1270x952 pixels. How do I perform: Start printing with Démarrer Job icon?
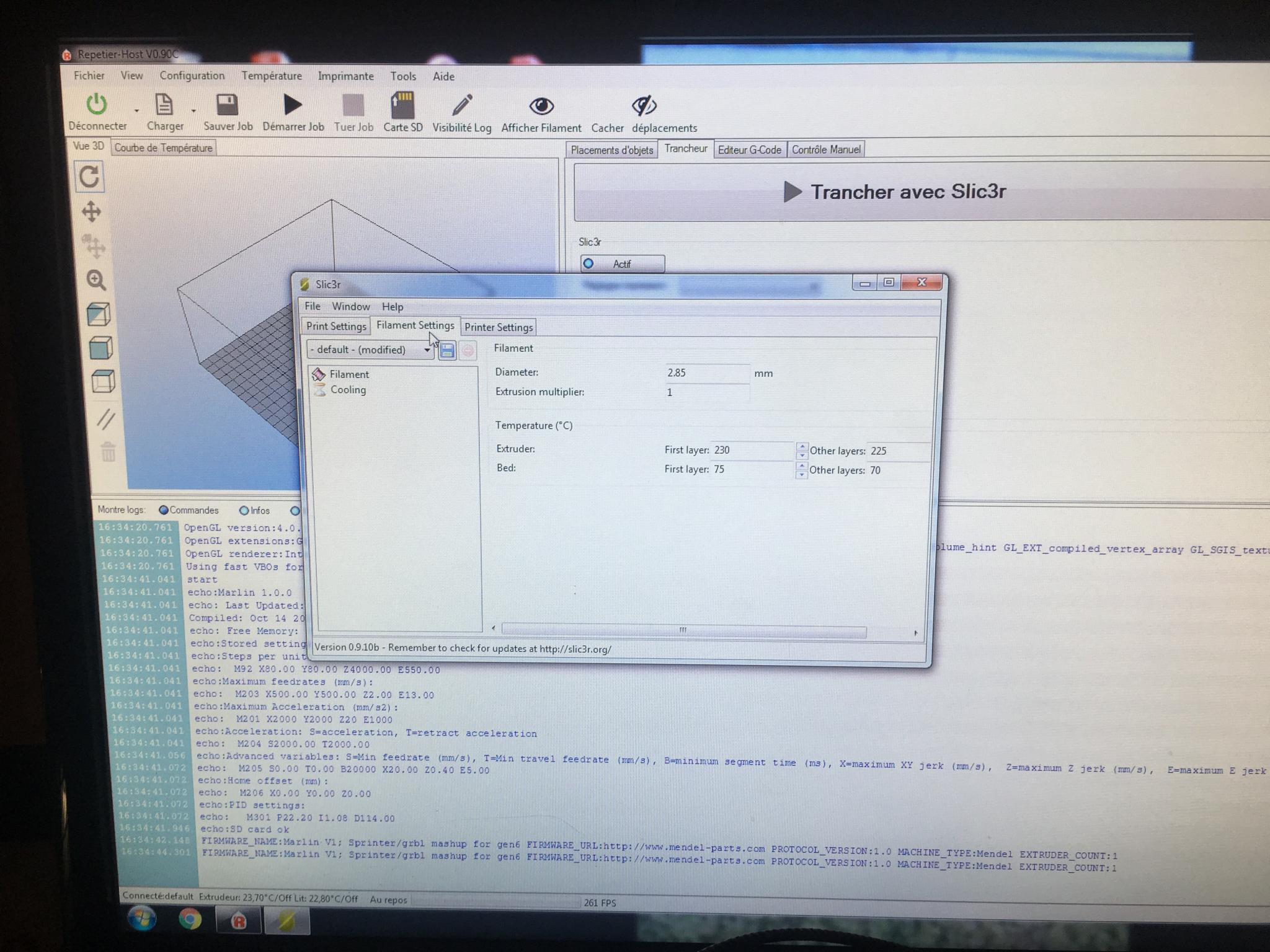(292, 104)
